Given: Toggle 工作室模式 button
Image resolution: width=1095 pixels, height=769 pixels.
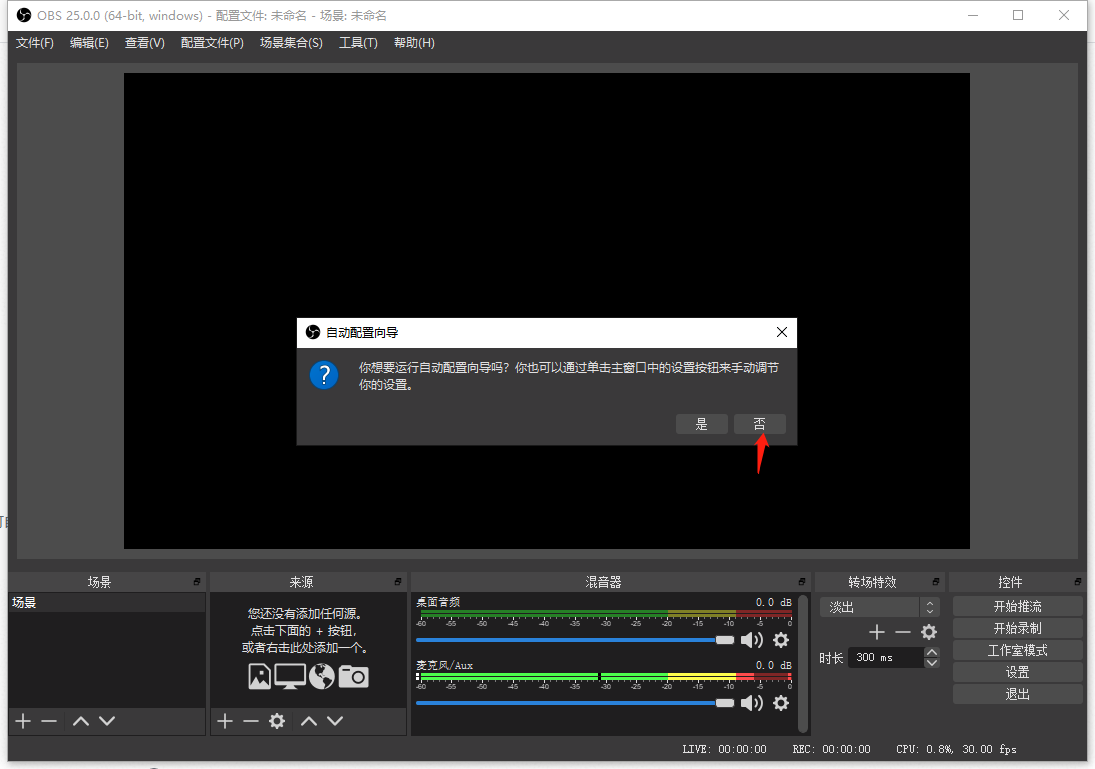Looking at the screenshot, I should tap(1017, 650).
